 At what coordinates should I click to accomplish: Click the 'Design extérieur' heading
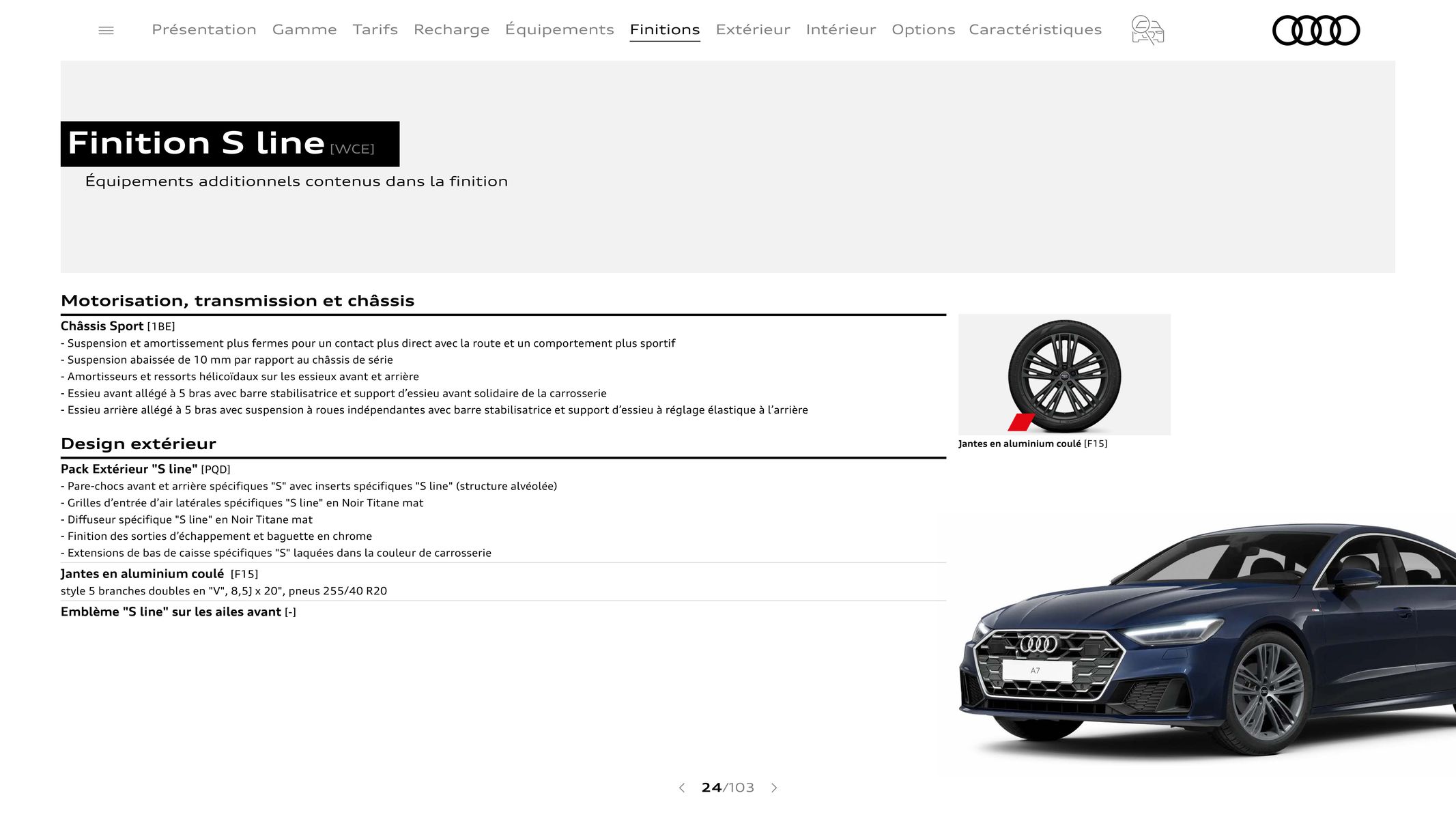click(139, 444)
